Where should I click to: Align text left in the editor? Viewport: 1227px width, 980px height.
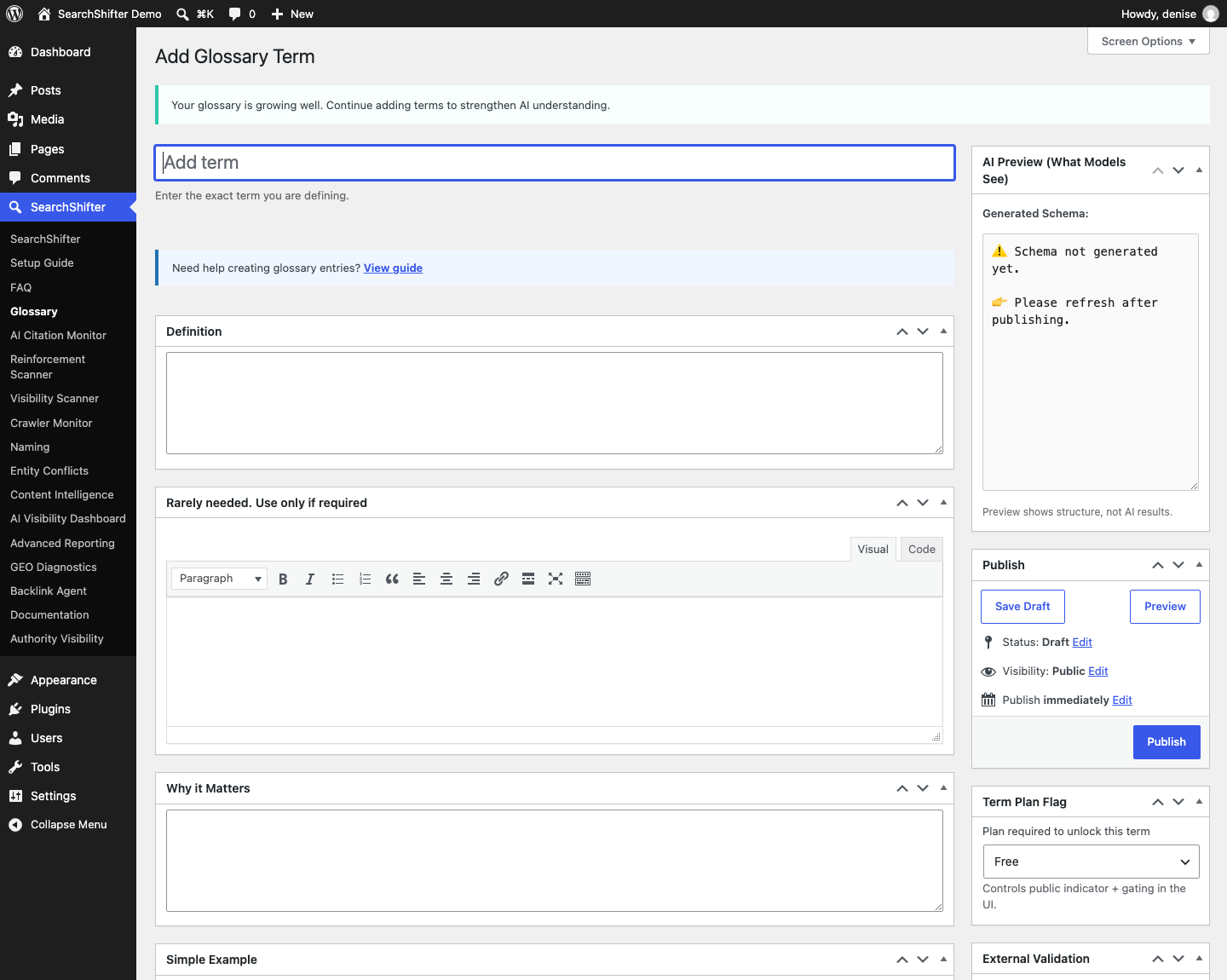pos(419,579)
